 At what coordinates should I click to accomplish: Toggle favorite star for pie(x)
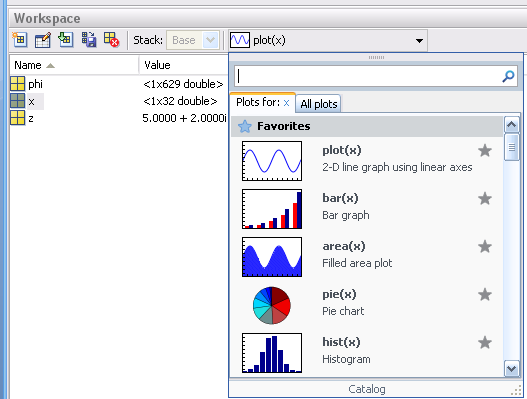pyautogui.click(x=485, y=295)
